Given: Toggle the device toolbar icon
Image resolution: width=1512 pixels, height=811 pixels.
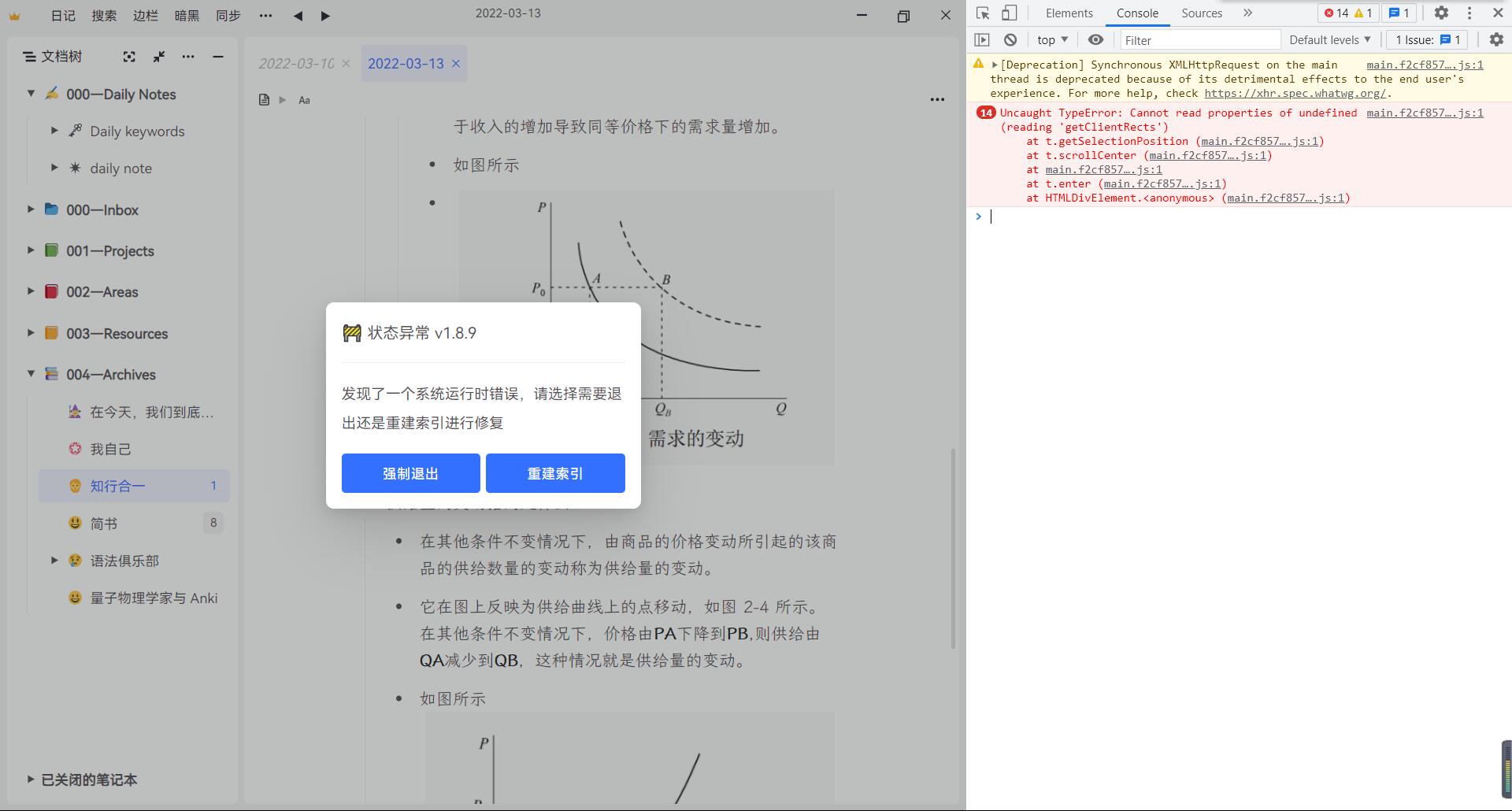Looking at the screenshot, I should (1009, 13).
